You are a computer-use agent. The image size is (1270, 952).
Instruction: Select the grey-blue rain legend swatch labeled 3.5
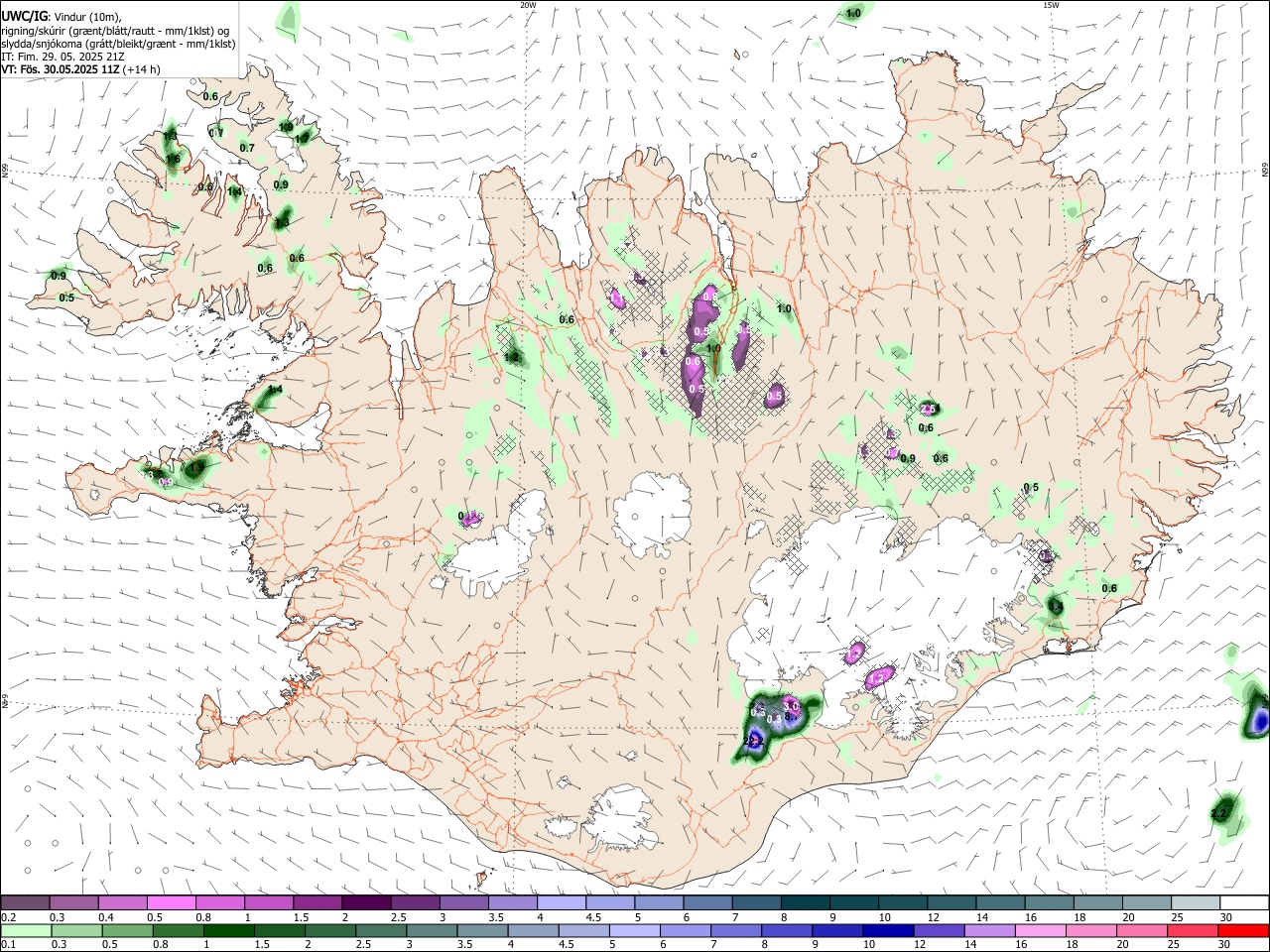click(481, 930)
